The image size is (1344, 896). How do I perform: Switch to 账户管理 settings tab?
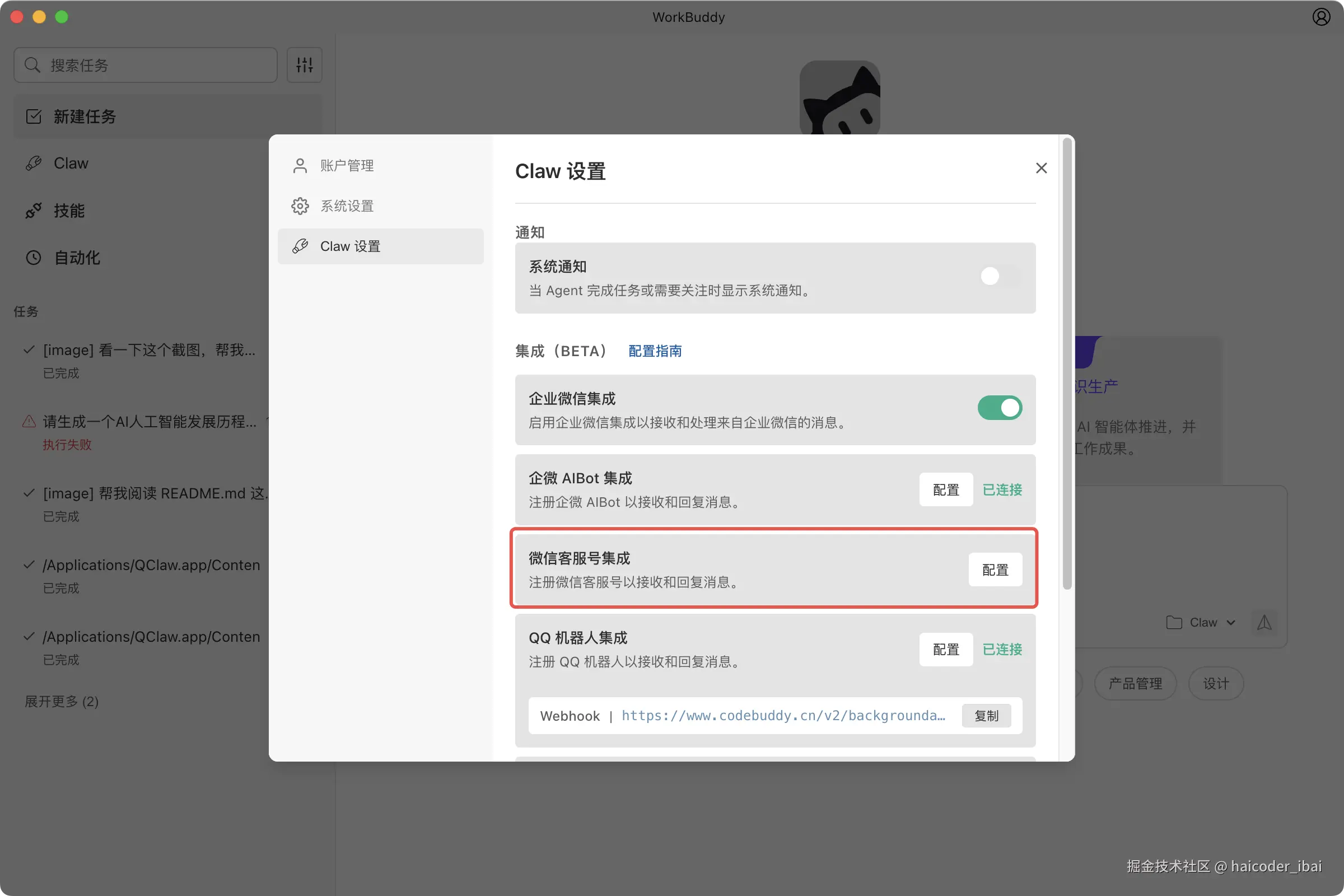coord(346,166)
